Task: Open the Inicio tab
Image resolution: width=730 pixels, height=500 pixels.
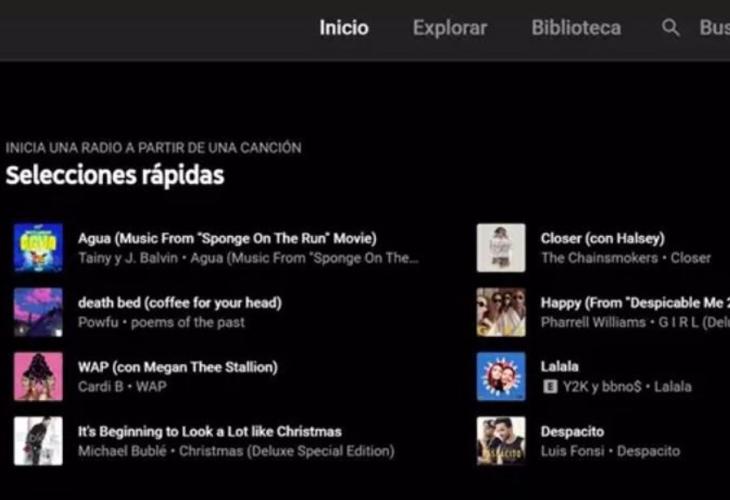Action: tap(344, 28)
